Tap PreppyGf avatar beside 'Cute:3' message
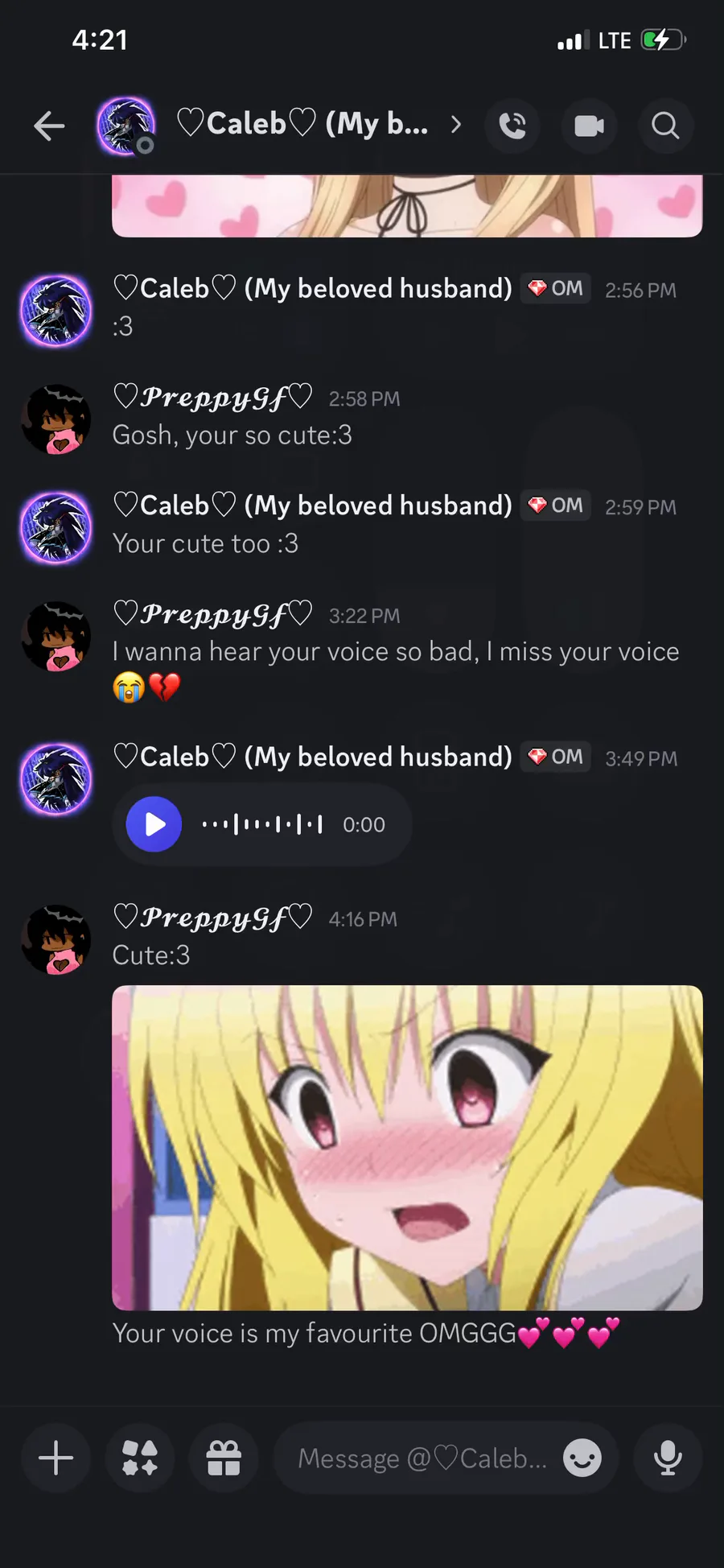Viewport: 724px width, 1568px height. [x=56, y=939]
